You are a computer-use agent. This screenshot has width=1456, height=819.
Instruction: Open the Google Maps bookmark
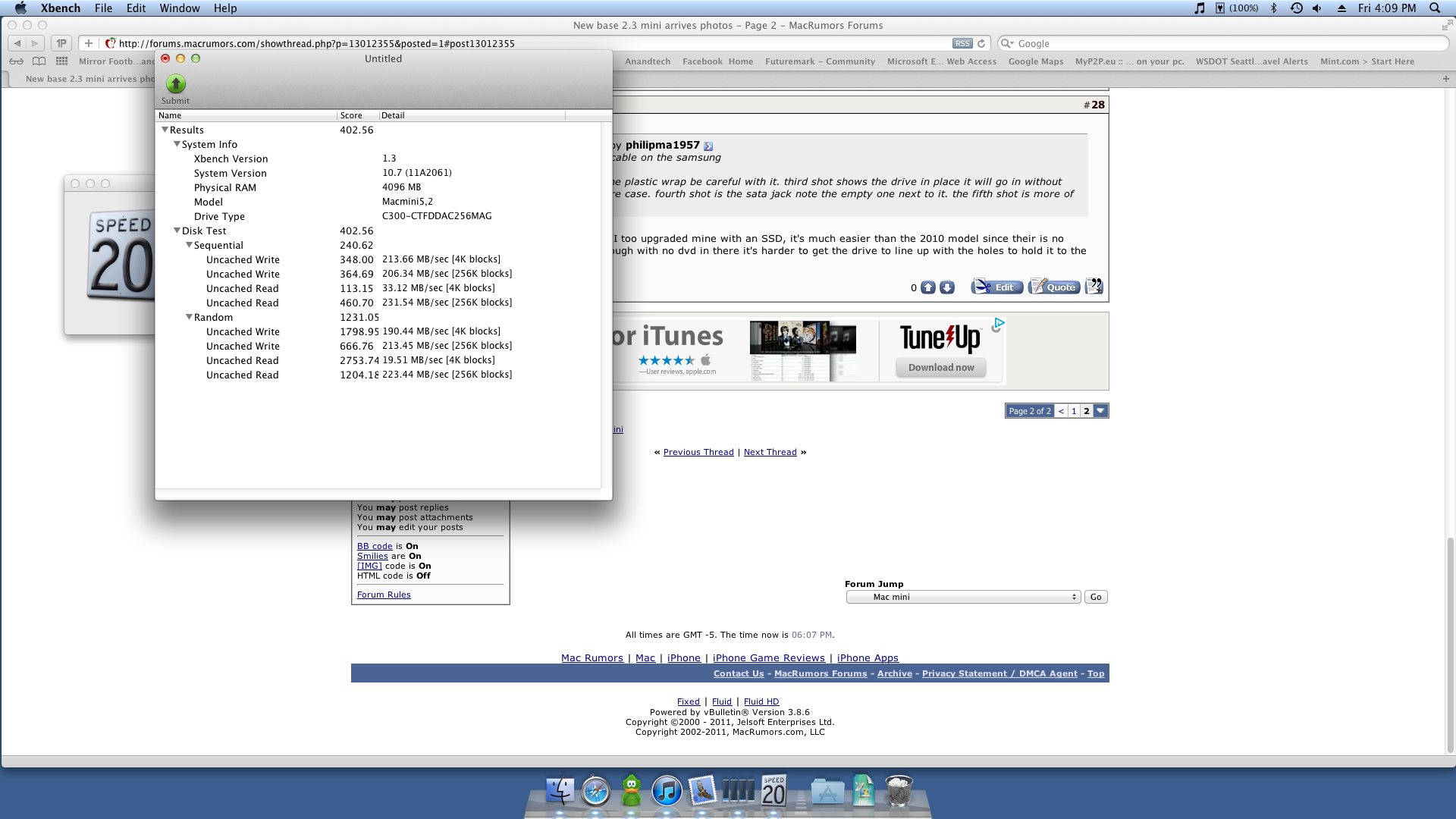click(x=1036, y=61)
